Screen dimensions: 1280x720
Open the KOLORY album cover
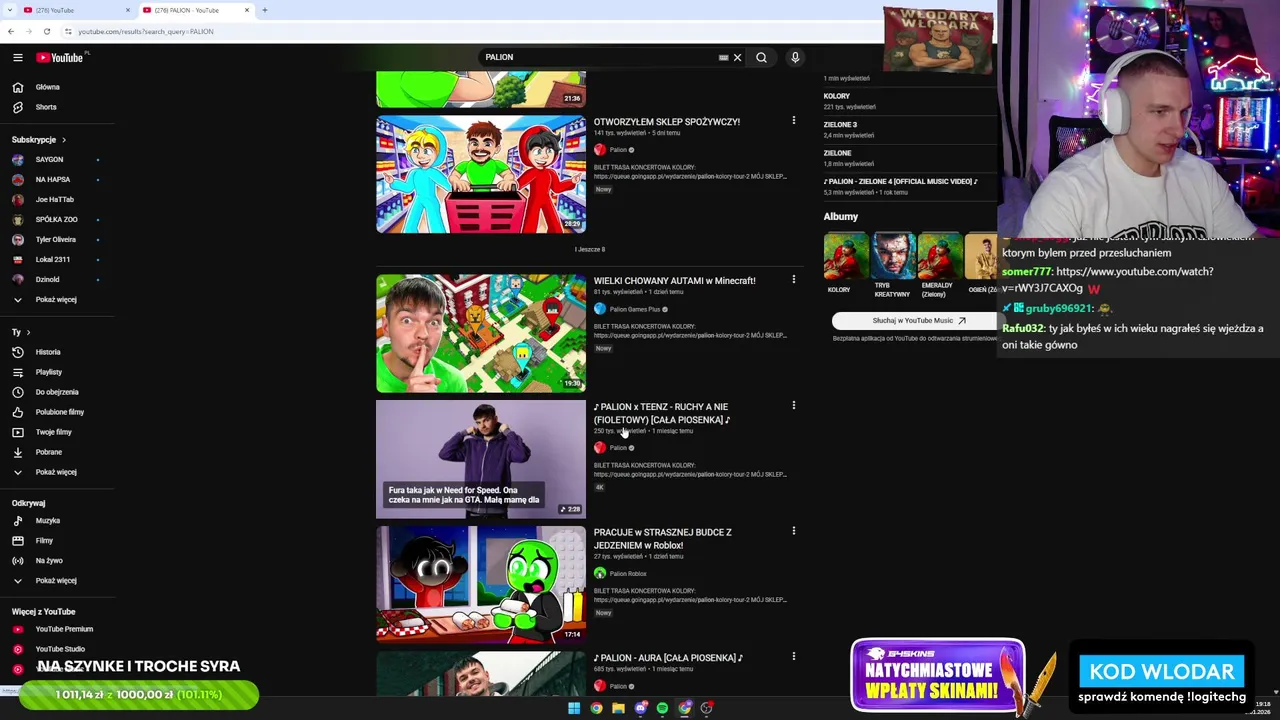click(846, 258)
